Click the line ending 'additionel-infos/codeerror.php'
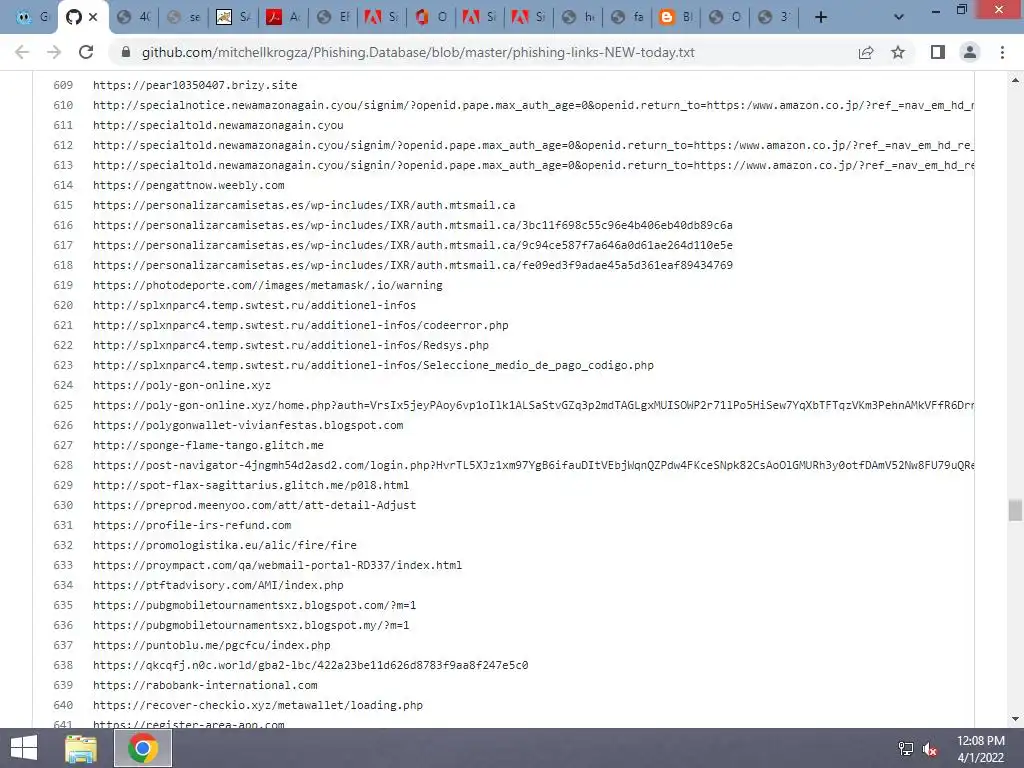 [300, 325]
